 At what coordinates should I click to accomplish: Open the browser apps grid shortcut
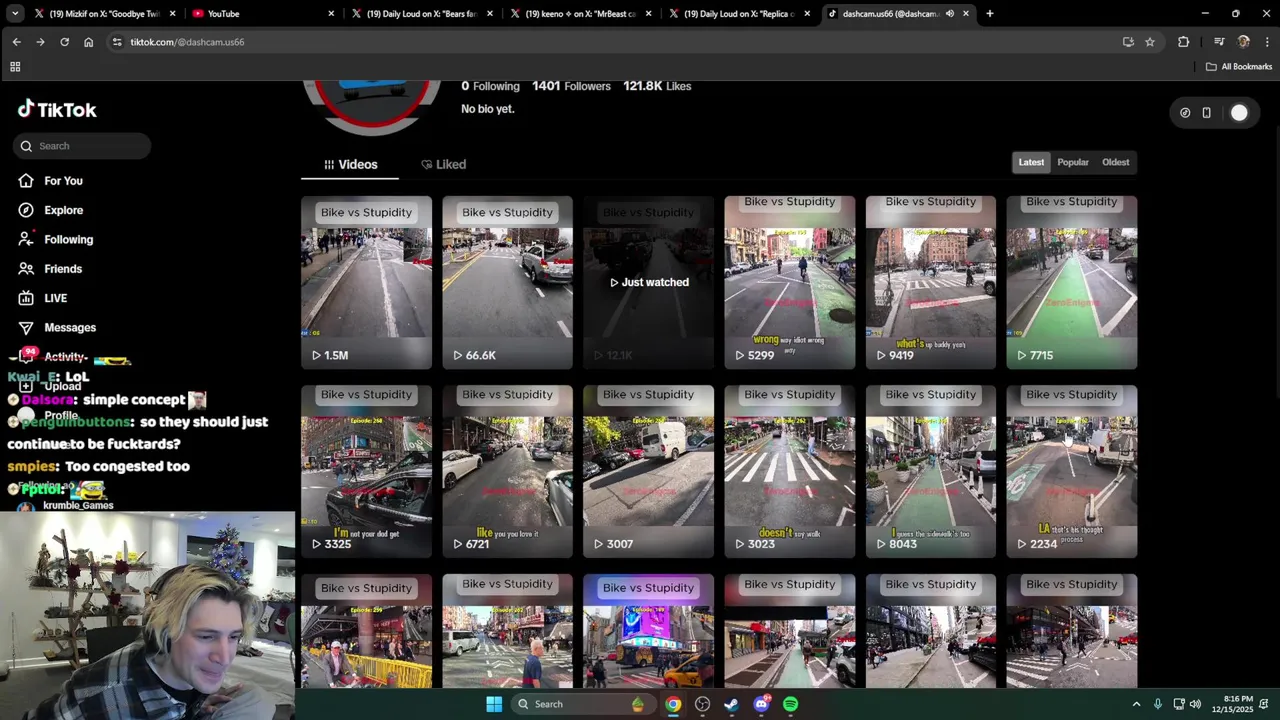(x=15, y=67)
